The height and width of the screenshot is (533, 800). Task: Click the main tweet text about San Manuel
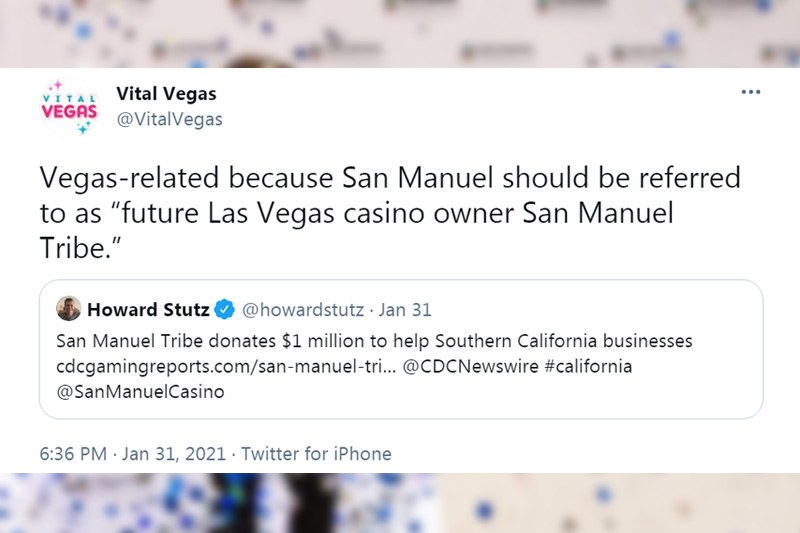(390, 213)
